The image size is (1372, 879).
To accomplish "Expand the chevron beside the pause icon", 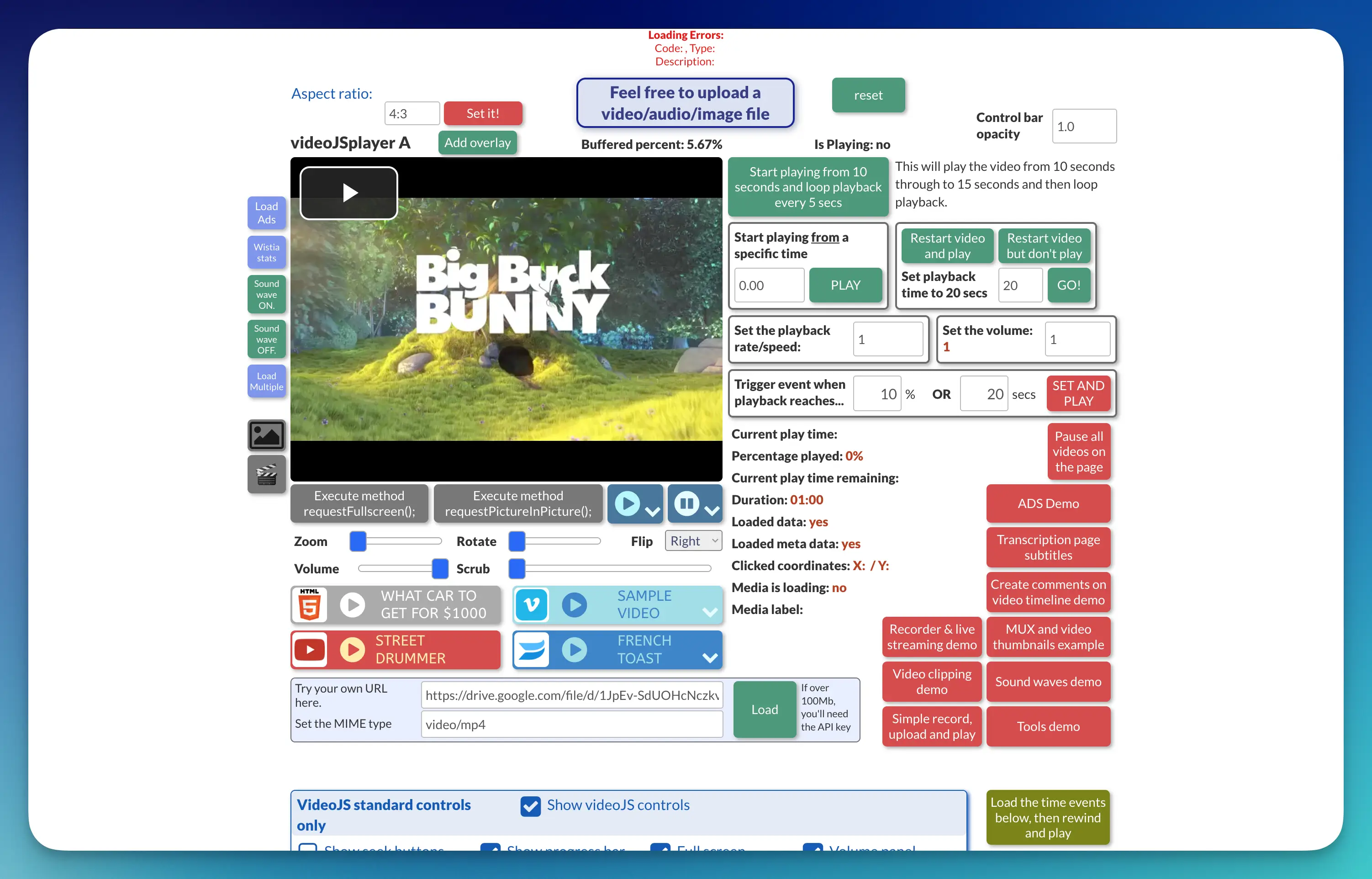I will 712,511.
